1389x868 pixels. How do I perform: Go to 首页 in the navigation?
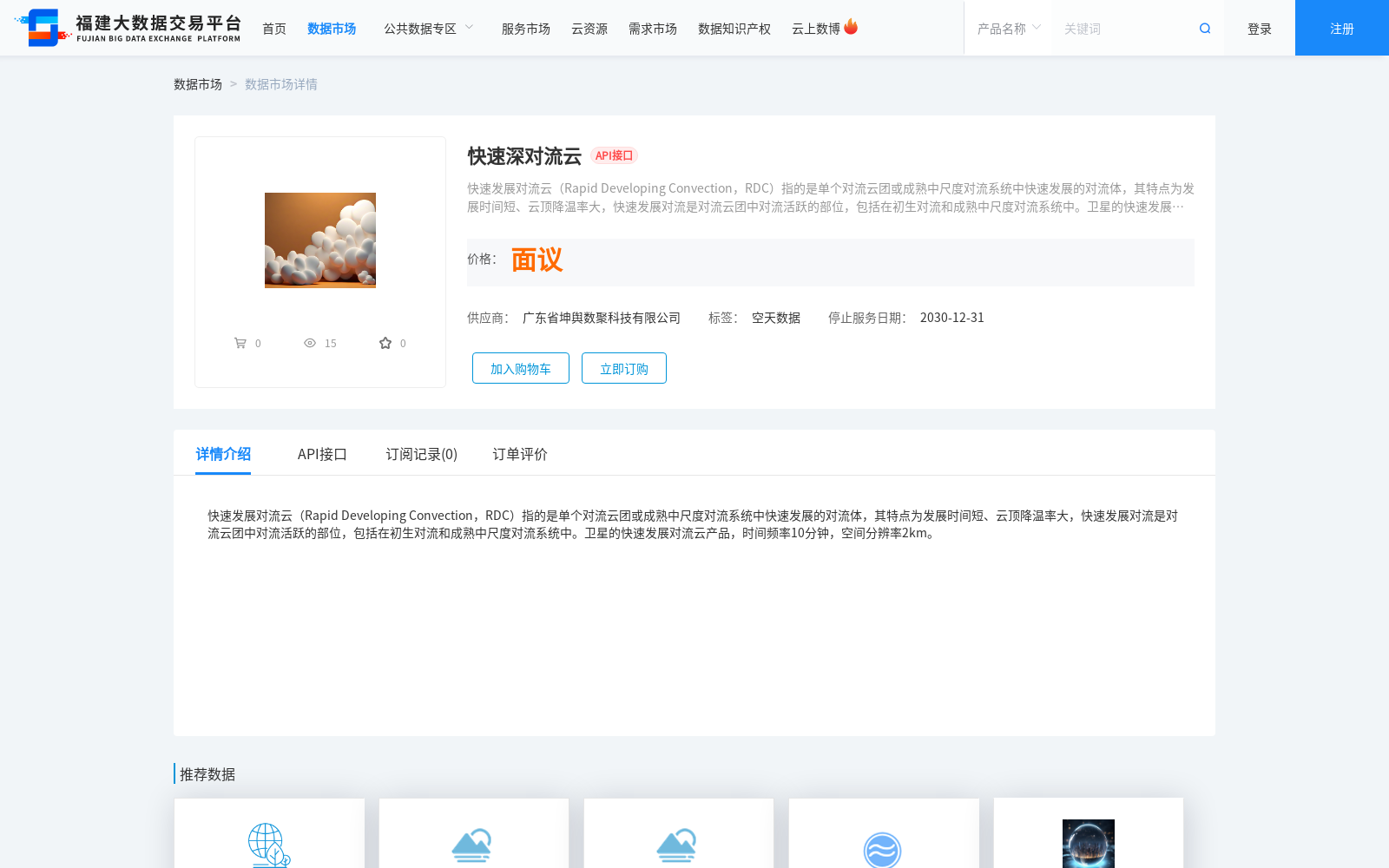[274, 29]
